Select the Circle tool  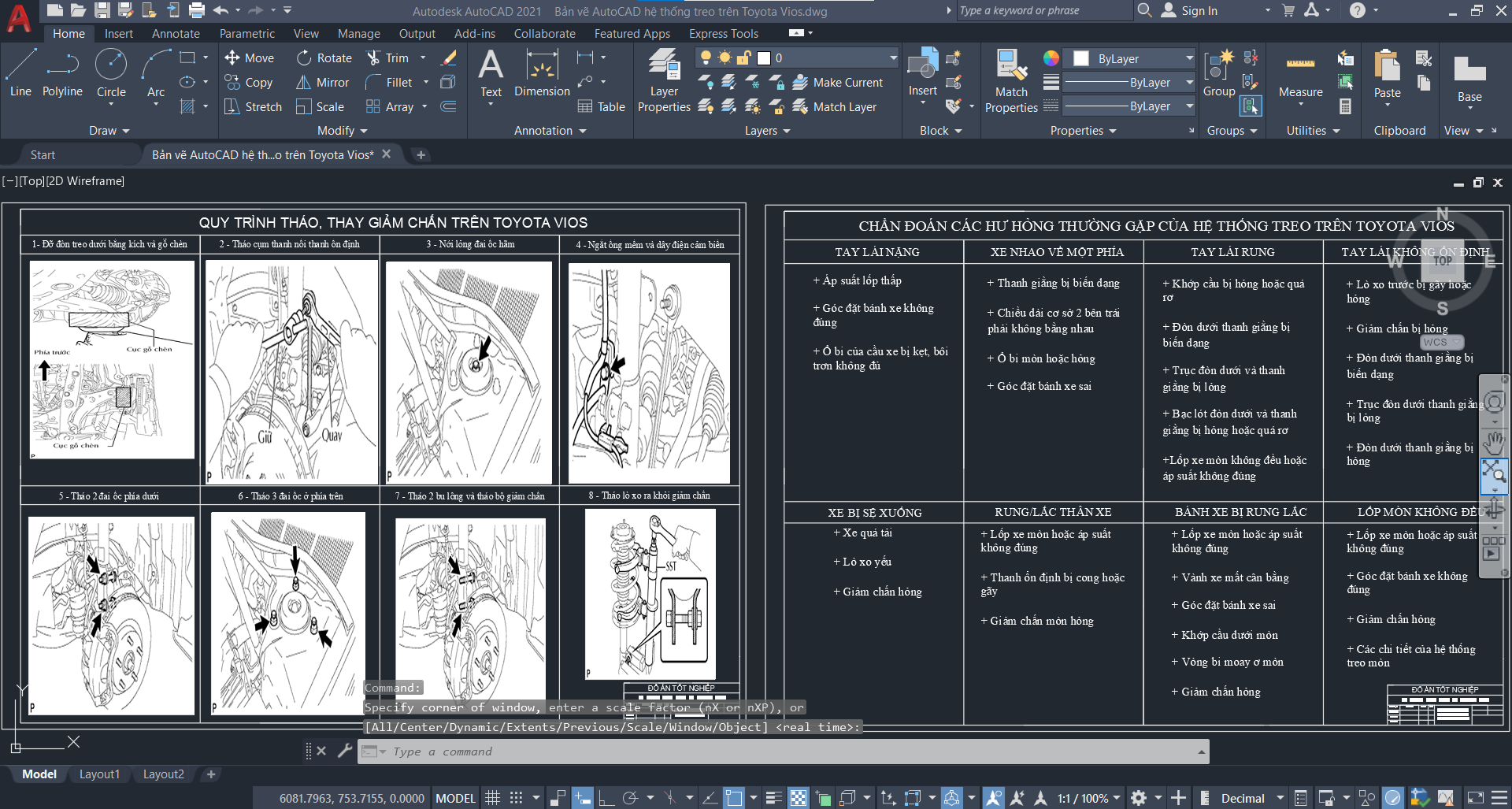point(111,72)
